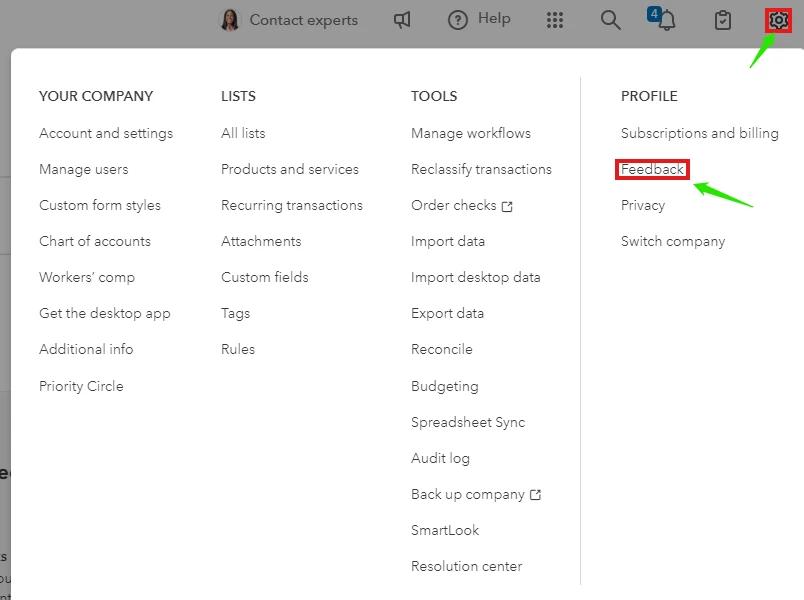Choose Switch company
The image size is (804, 600).
tap(673, 241)
